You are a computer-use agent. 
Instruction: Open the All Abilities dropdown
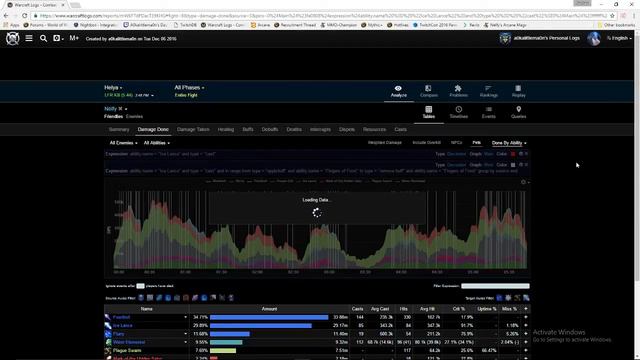click(157, 143)
